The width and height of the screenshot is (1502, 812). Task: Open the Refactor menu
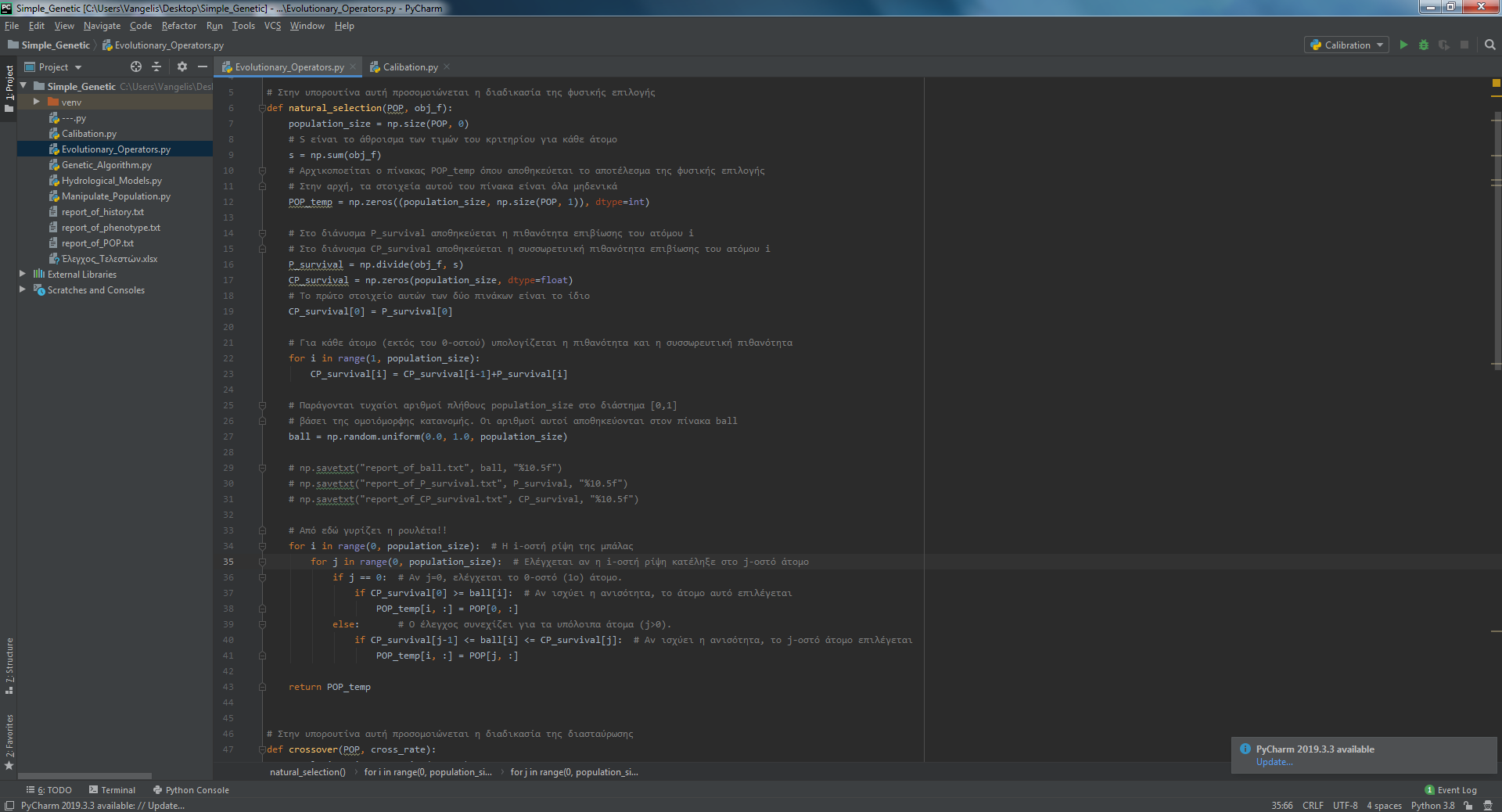click(178, 26)
